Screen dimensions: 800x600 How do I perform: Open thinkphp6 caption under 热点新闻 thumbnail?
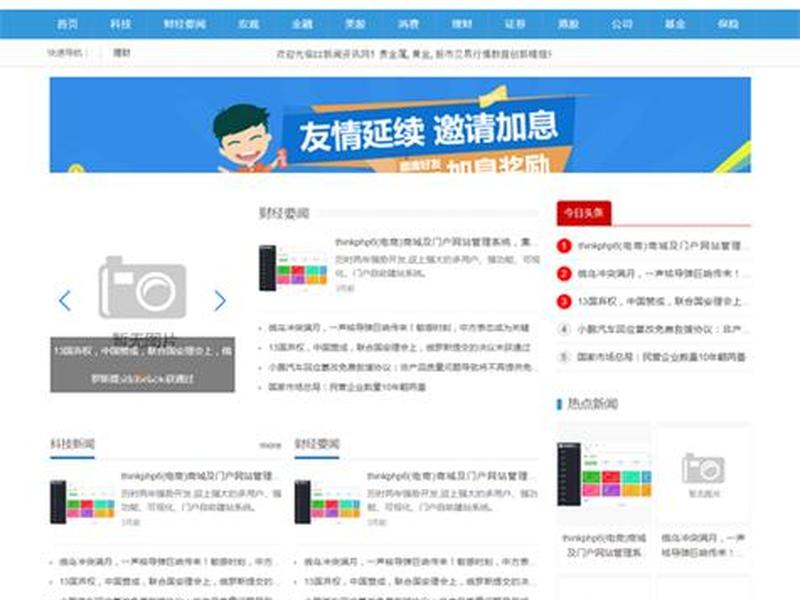(604, 545)
